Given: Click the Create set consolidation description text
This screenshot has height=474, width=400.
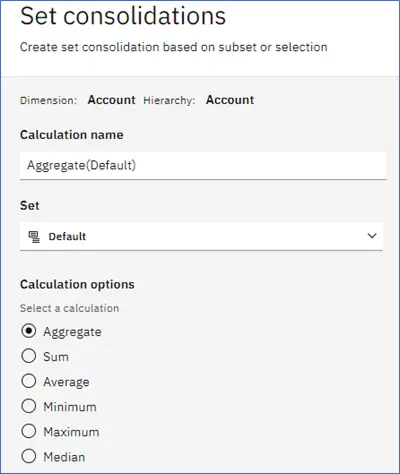Looking at the screenshot, I should tap(174, 47).
